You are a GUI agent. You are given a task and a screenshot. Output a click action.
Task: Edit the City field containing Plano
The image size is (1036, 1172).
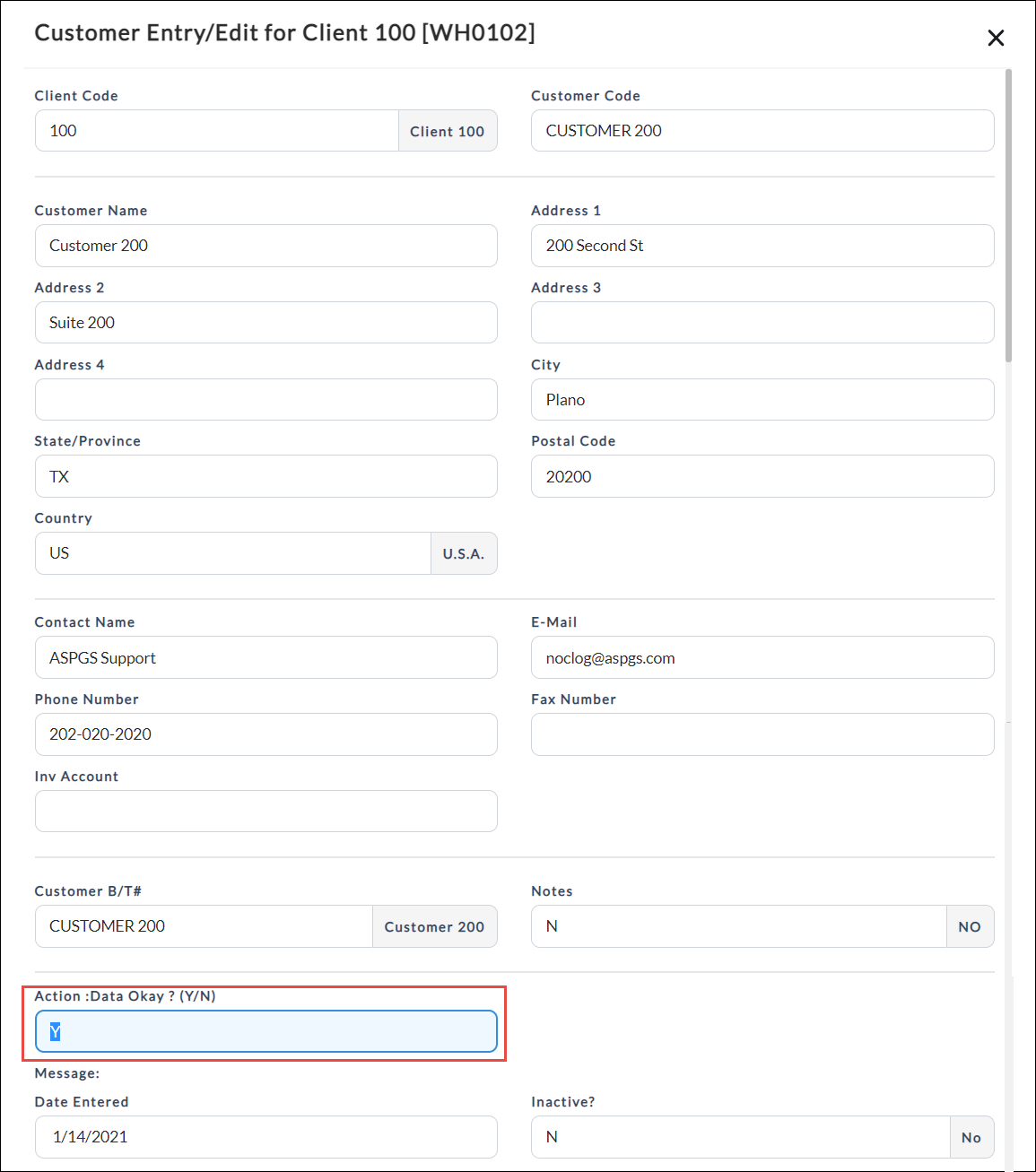pyautogui.click(x=762, y=400)
